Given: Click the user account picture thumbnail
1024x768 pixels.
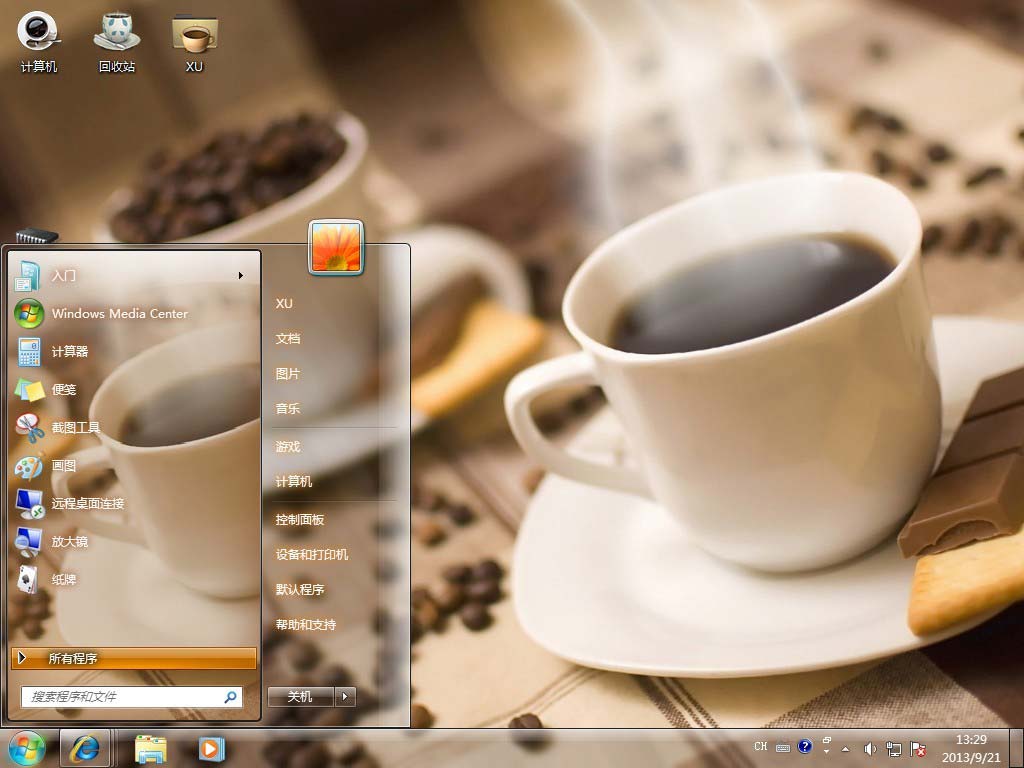Looking at the screenshot, I should click(336, 247).
